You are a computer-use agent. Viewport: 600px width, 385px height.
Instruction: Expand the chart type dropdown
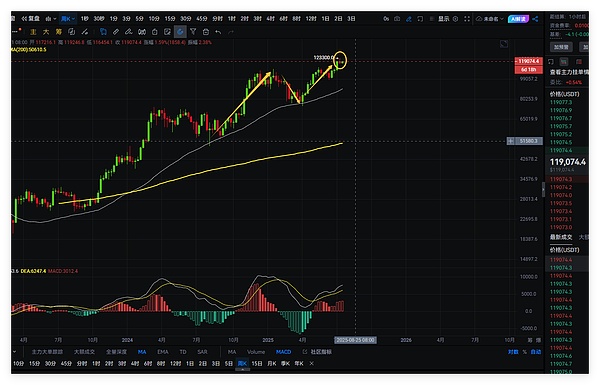coord(51,19)
